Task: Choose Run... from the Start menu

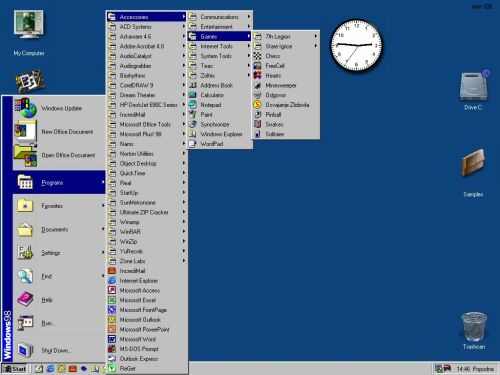Action: (59, 323)
